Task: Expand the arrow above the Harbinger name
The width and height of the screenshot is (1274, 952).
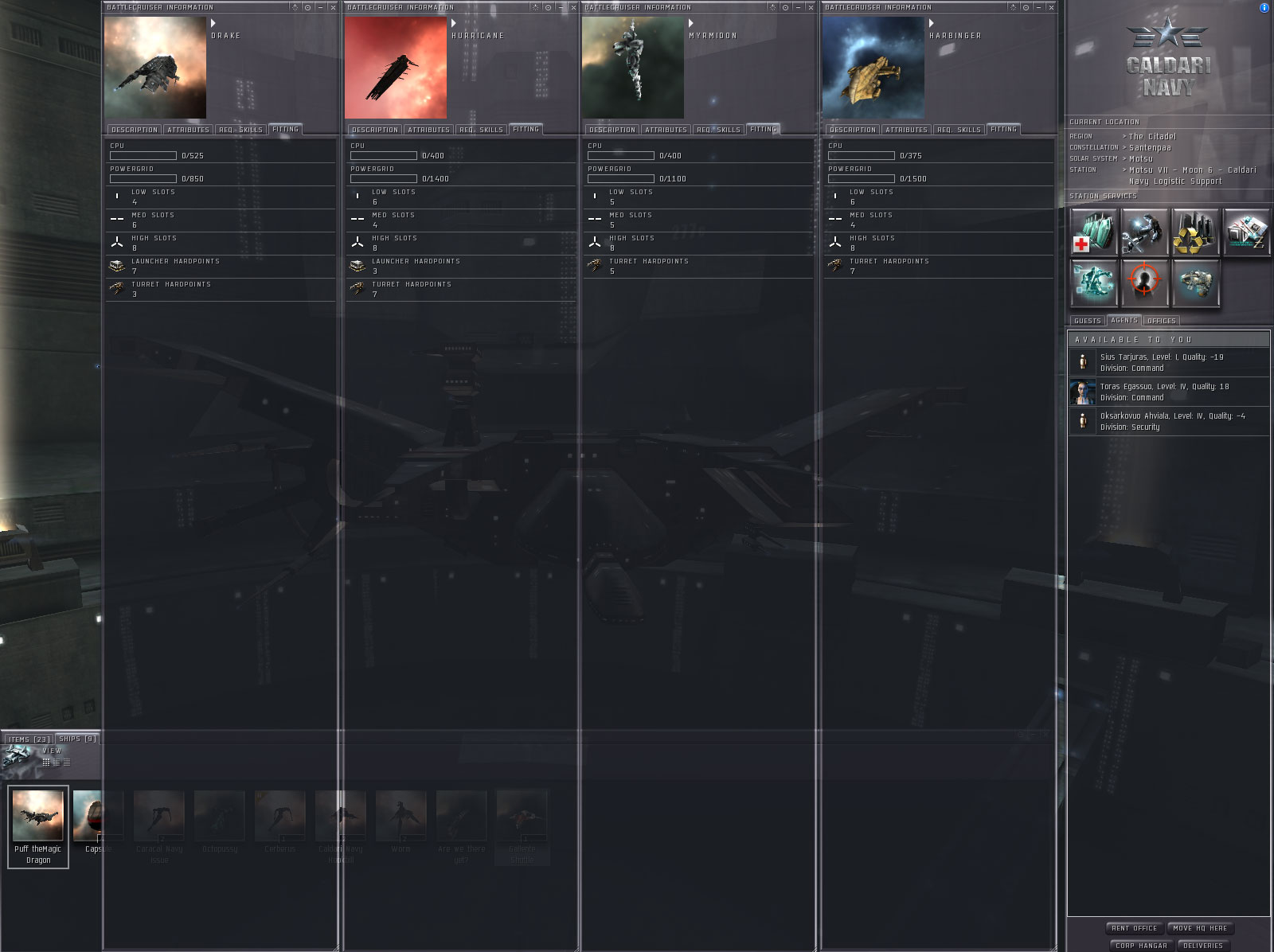Action: tap(932, 24)
